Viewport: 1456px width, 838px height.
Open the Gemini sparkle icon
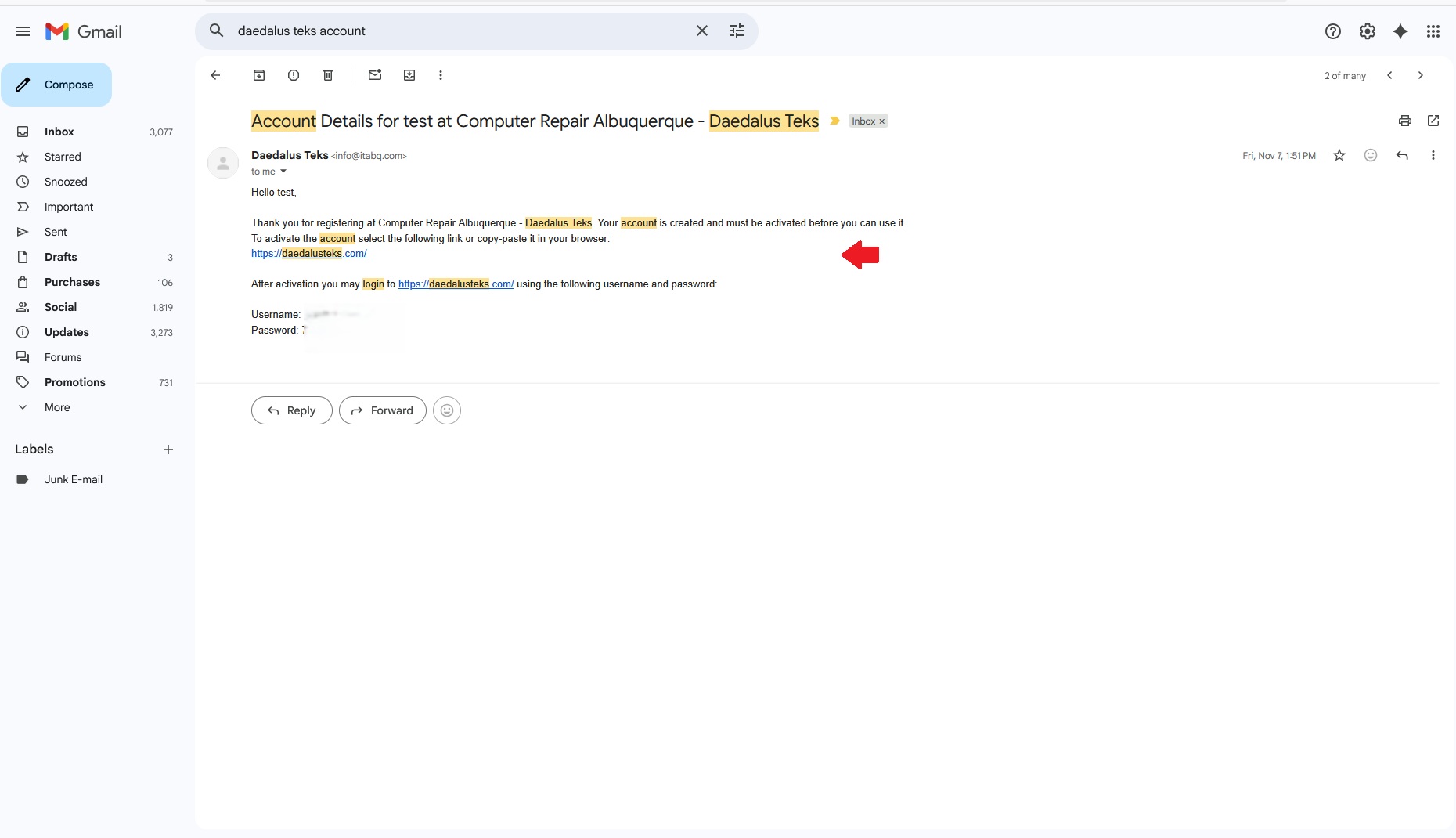(1400, 31)
